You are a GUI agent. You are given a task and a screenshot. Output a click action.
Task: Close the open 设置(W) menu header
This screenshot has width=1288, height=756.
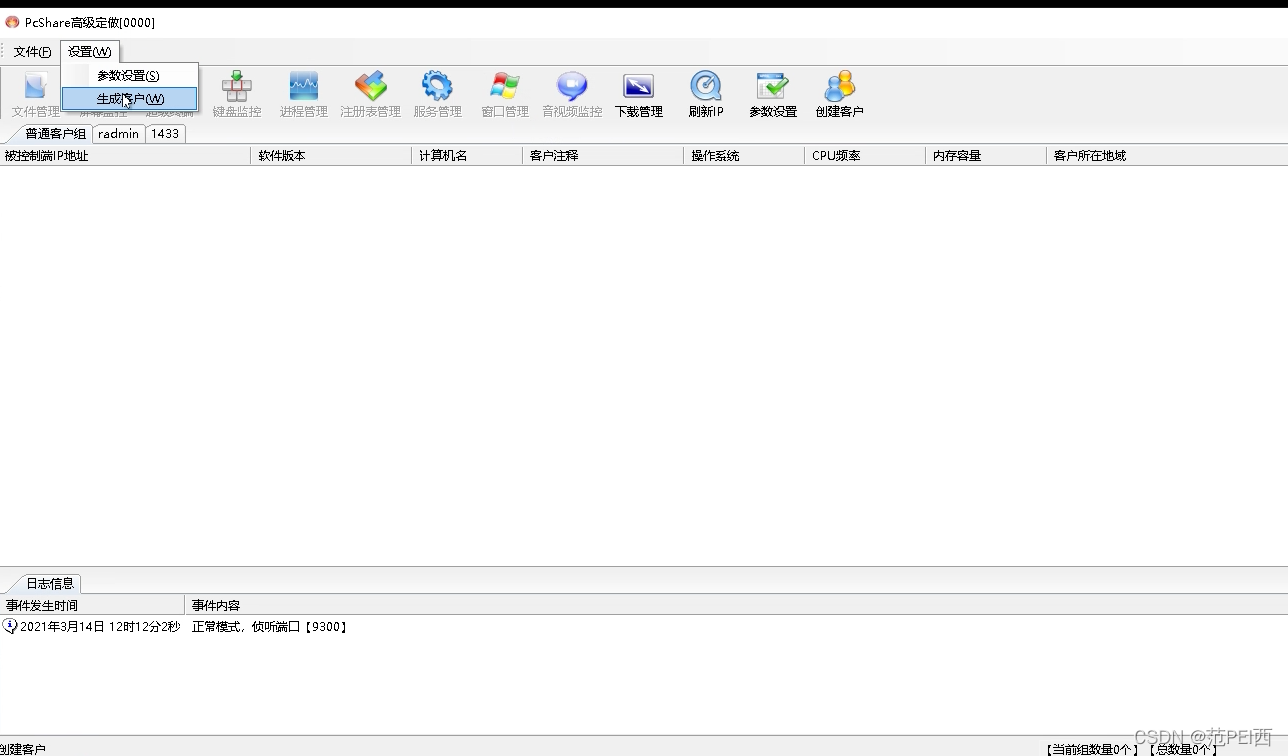click(x=90, y=52)
